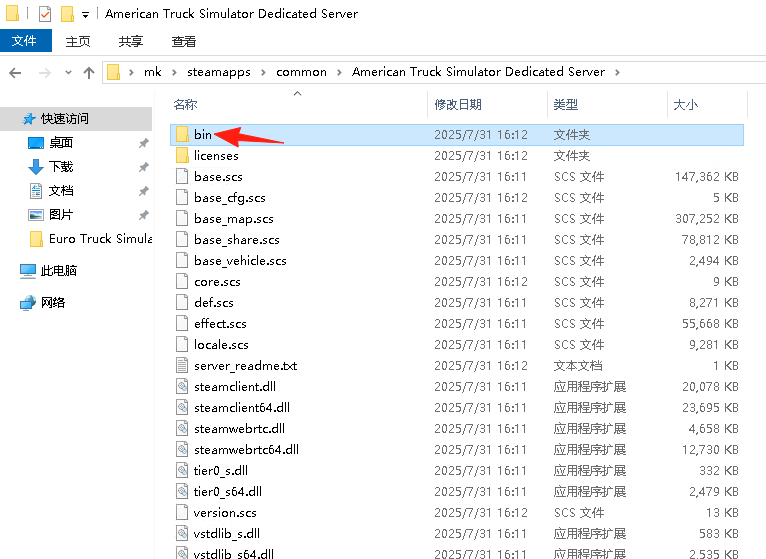Viewport: 766px width, 559px height.
Task: Click the steamclient.dll file icon
Action: pos(182,387)
